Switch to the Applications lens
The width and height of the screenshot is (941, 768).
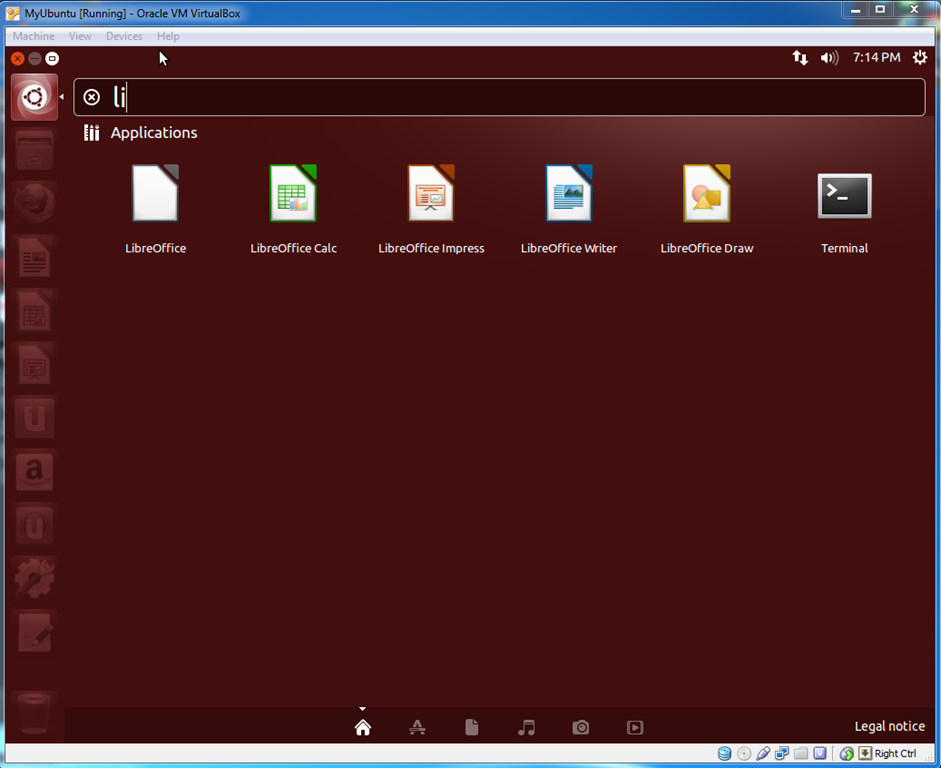click(x=417, y=727)
